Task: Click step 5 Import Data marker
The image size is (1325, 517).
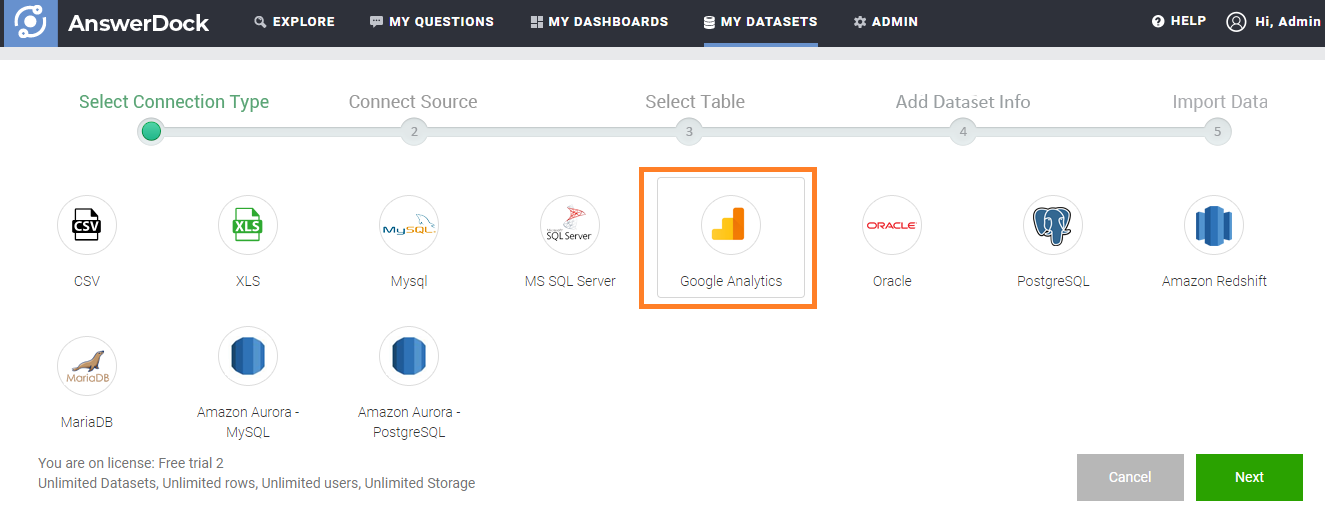Action: (1217, 131)
